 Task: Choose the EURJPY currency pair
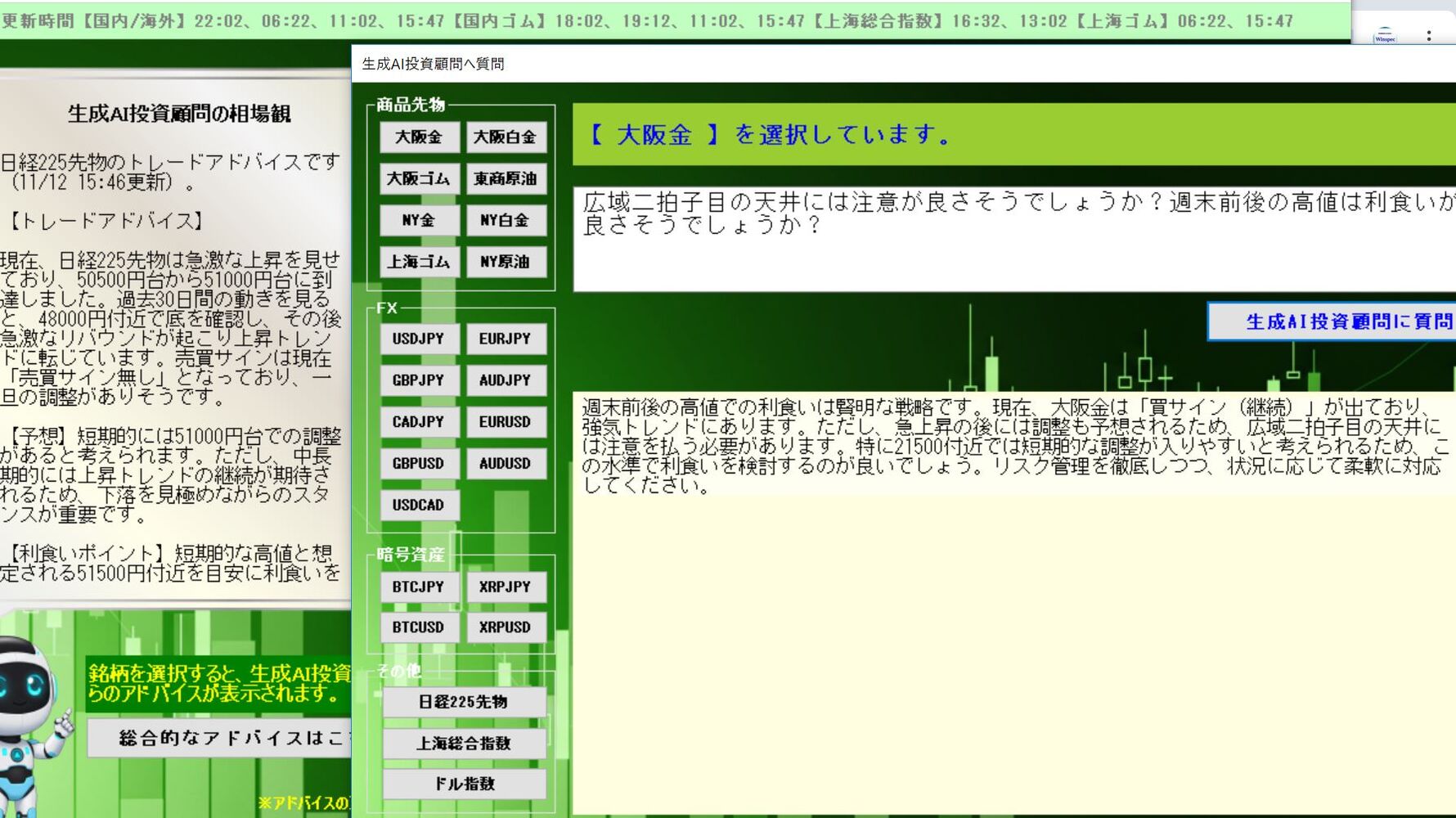click(x=506, y=339)
